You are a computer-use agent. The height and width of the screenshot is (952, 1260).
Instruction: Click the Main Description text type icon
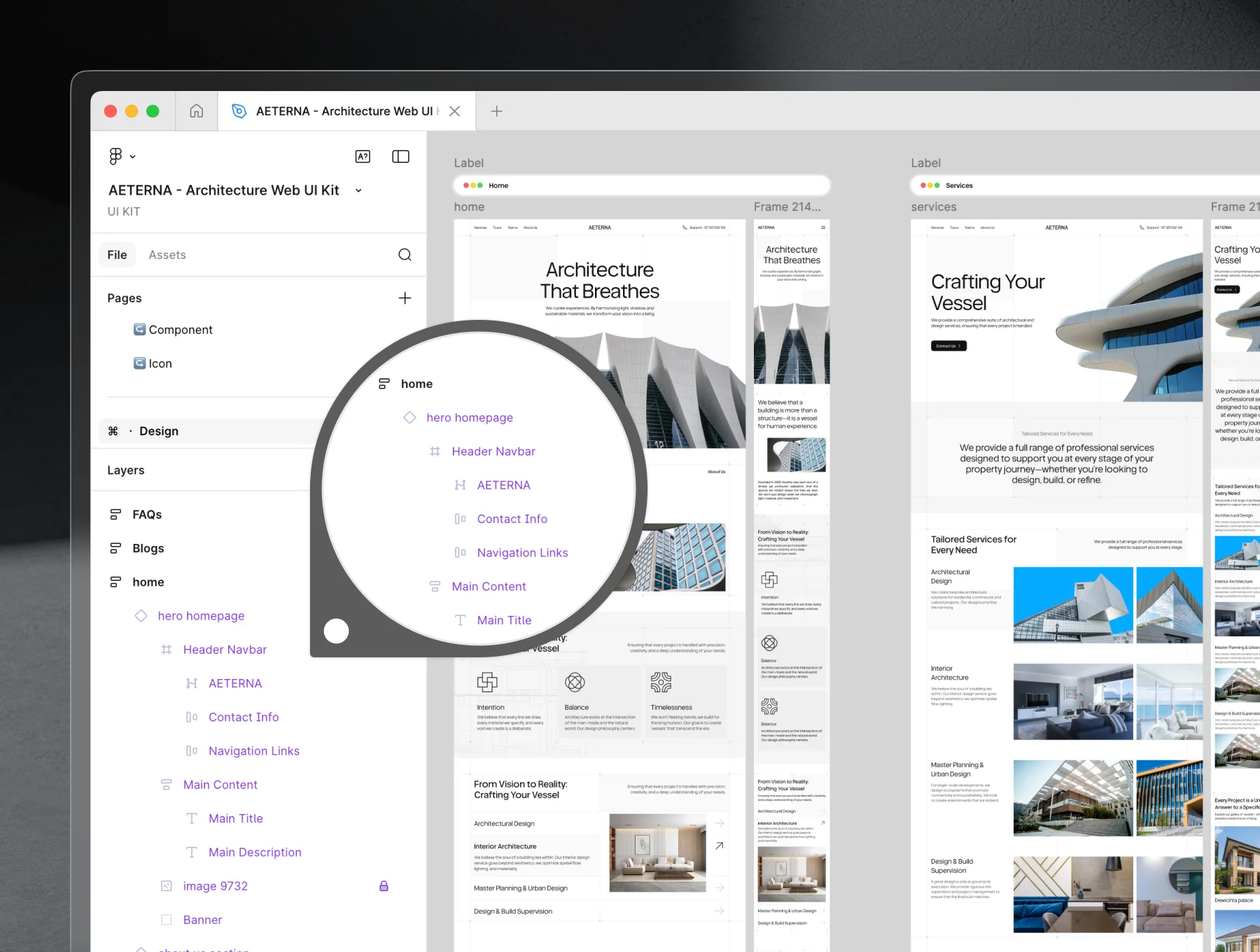[192, 852]
